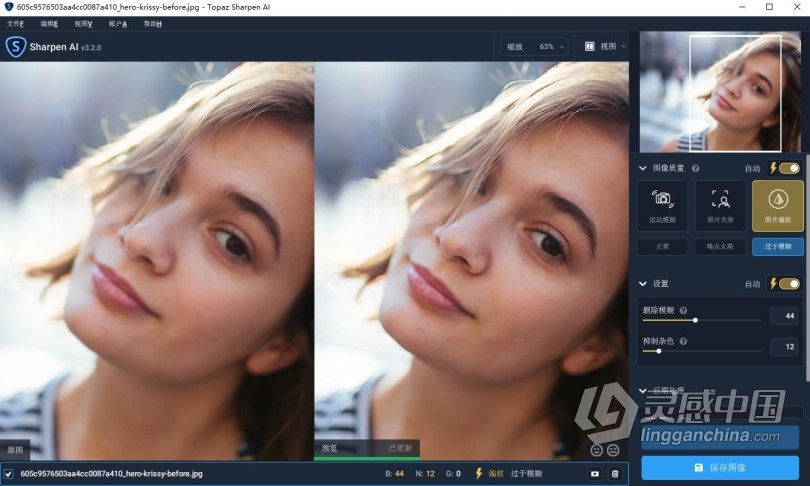This screenshot has width=810, height=486.
Task: Click the 过于模糊 label in file row
Action: pos(526,474)
